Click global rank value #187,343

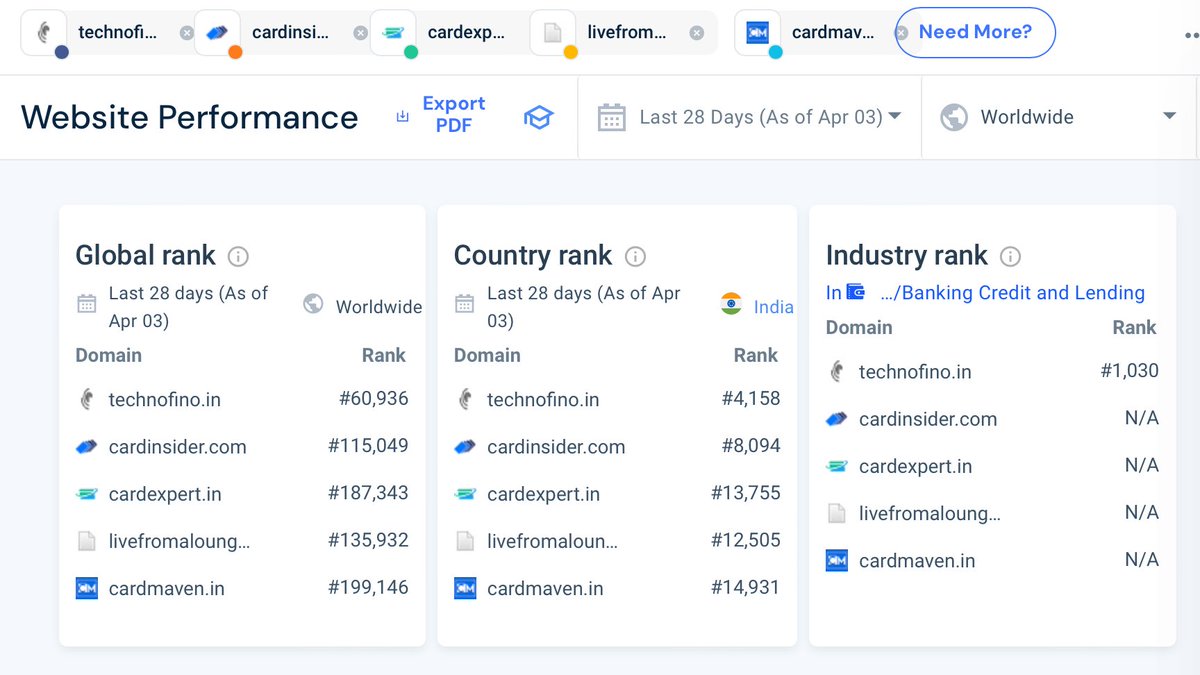click(368, 493)
